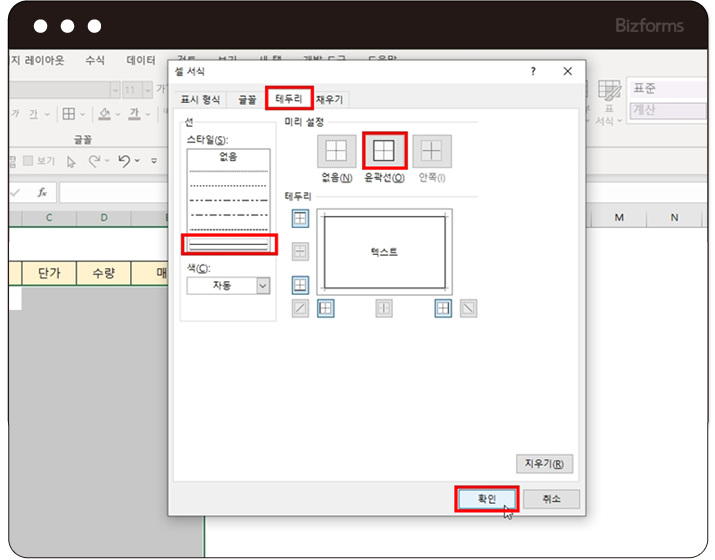Open the 표시 형식 tab
The height and width of the screenshot is (560, 715).
(x=200, y=99)
